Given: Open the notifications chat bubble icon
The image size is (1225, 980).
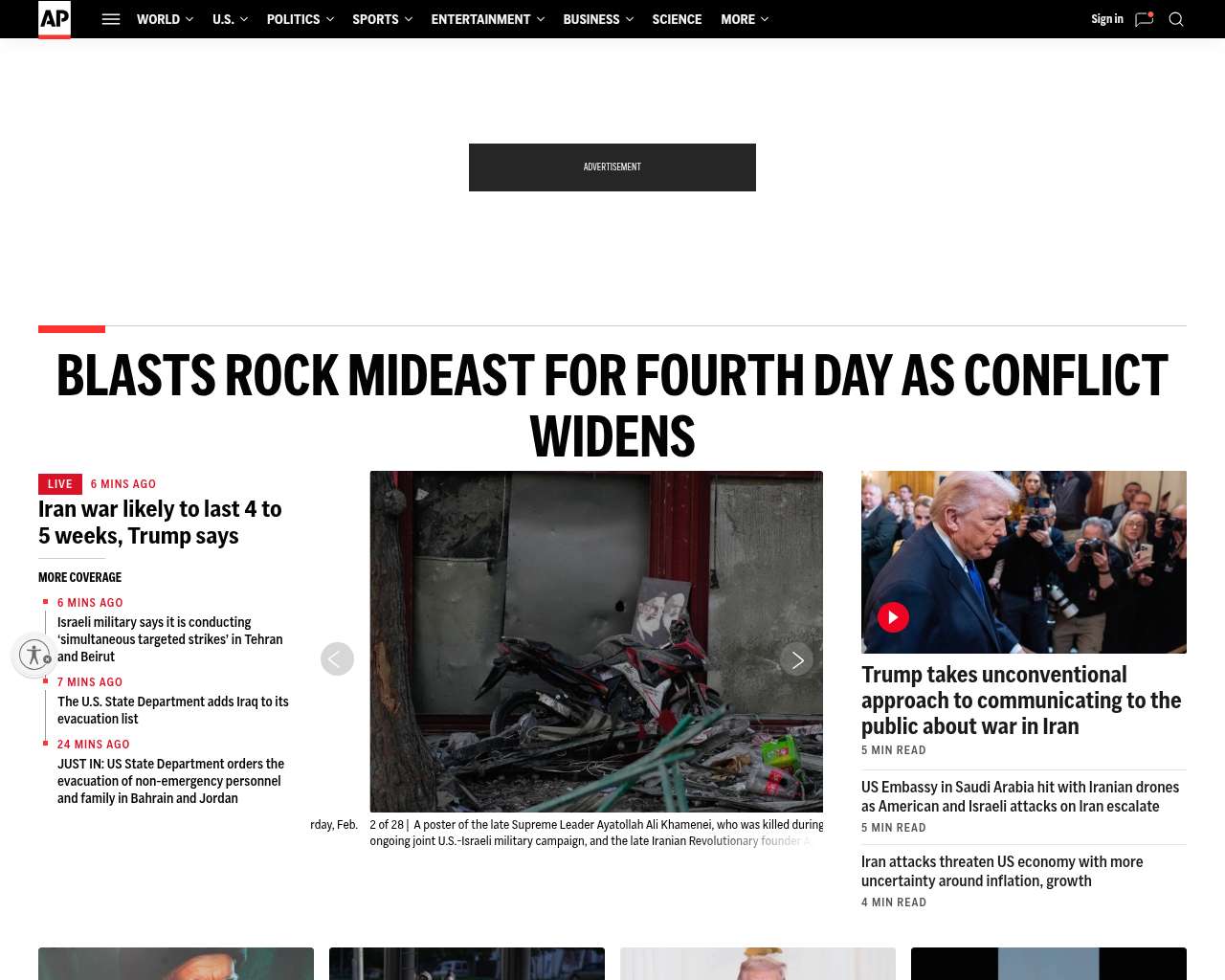Looking at the screenshot, I should coord(1144,19).
